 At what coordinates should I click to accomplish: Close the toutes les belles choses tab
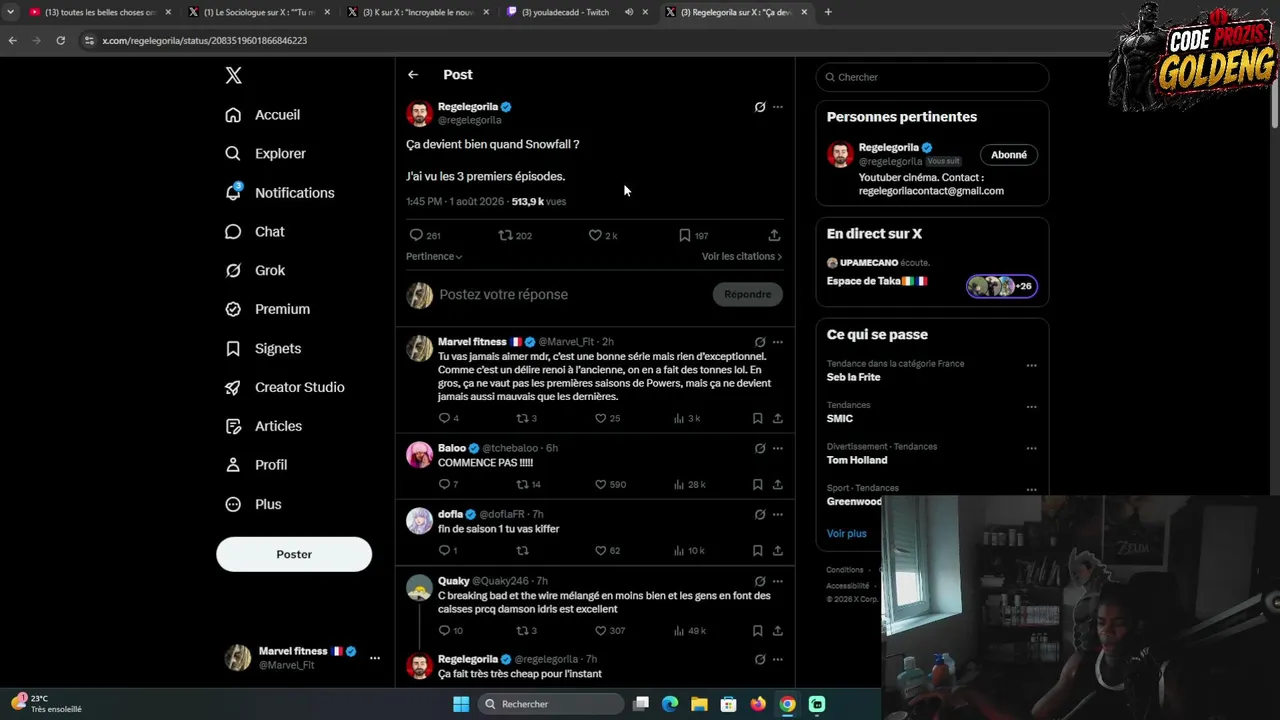(168, 12)
